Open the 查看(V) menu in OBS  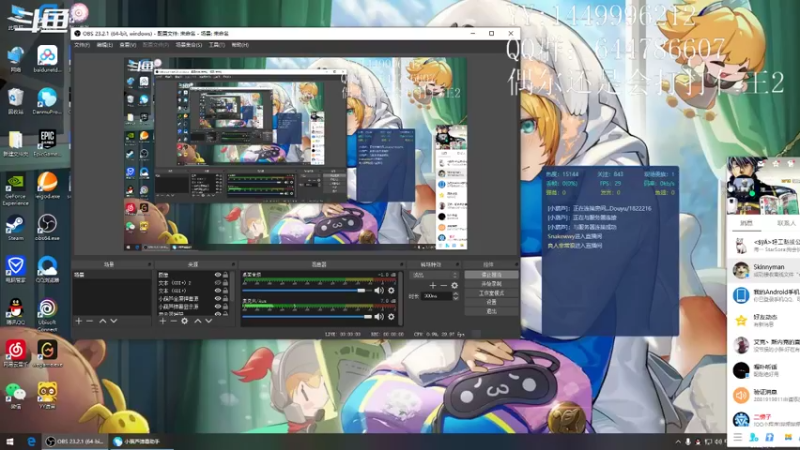pyautogui.click(x=128, y=45)
